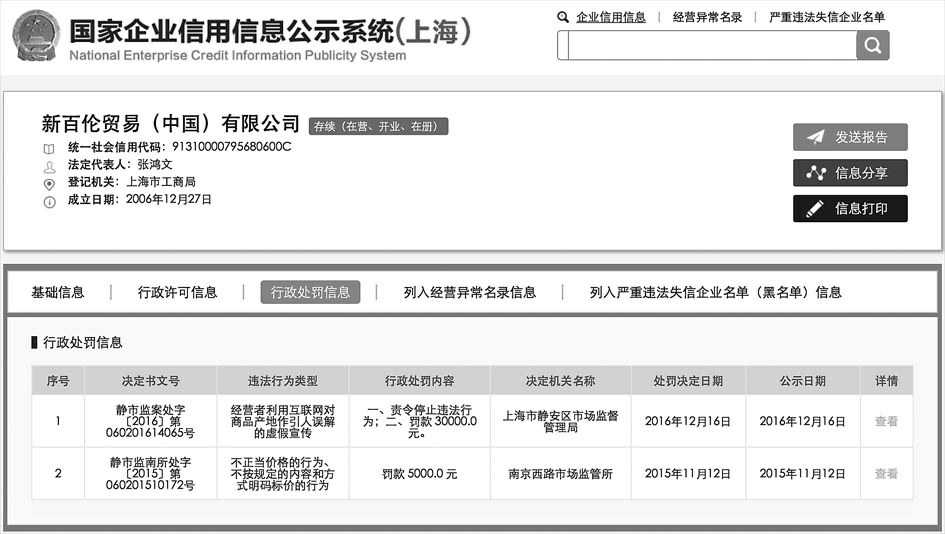Image resolution: width=945 pixels, height=534 pixels.
Task: Select the 行政处罚信息 tab
Action: 310,292
